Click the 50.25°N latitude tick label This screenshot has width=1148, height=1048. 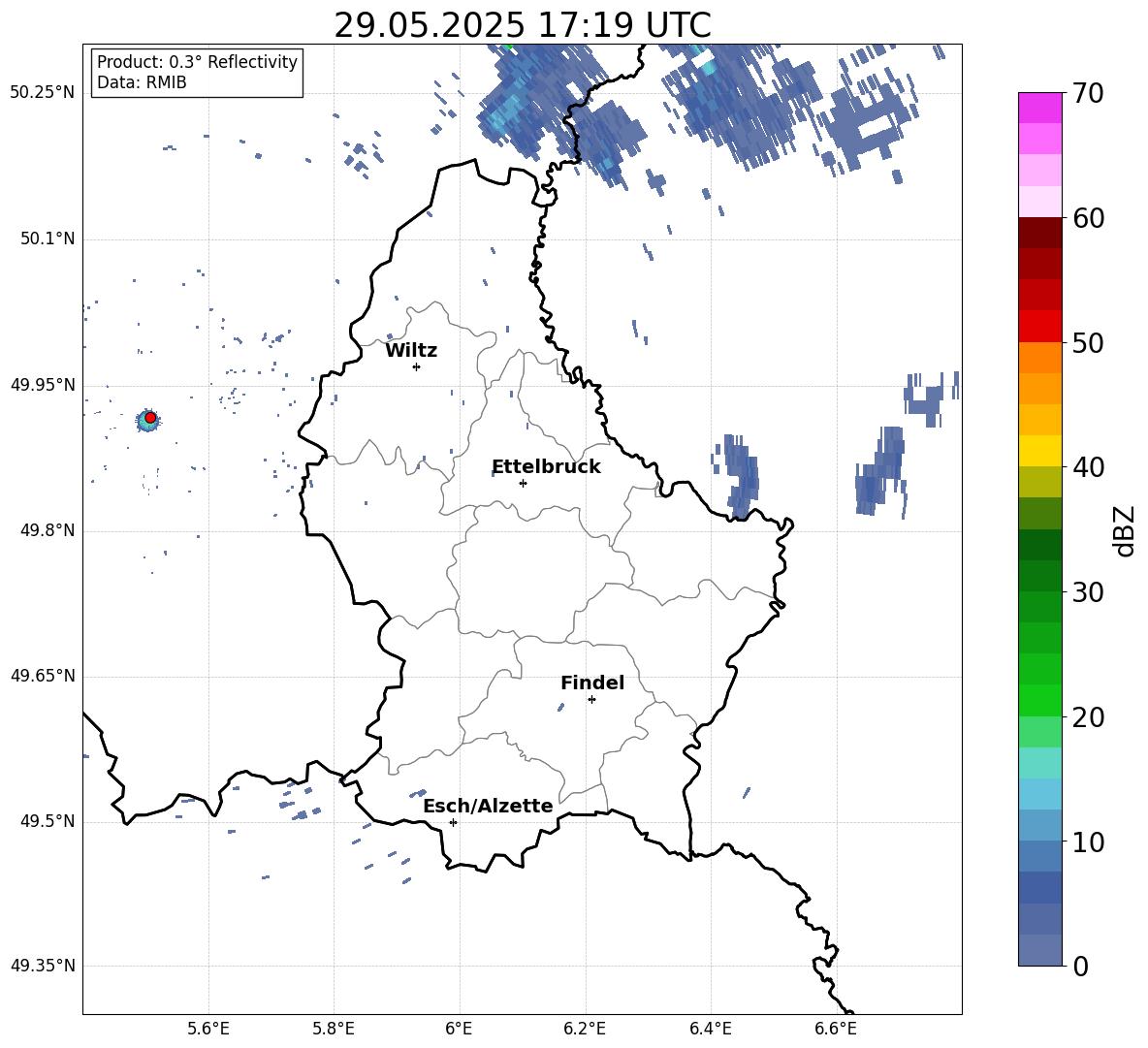pyautogui.click(x=43, y=93)
